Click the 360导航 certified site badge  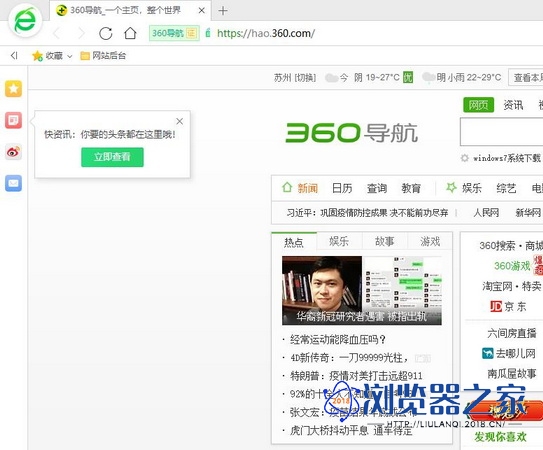[x=174, y=33]
